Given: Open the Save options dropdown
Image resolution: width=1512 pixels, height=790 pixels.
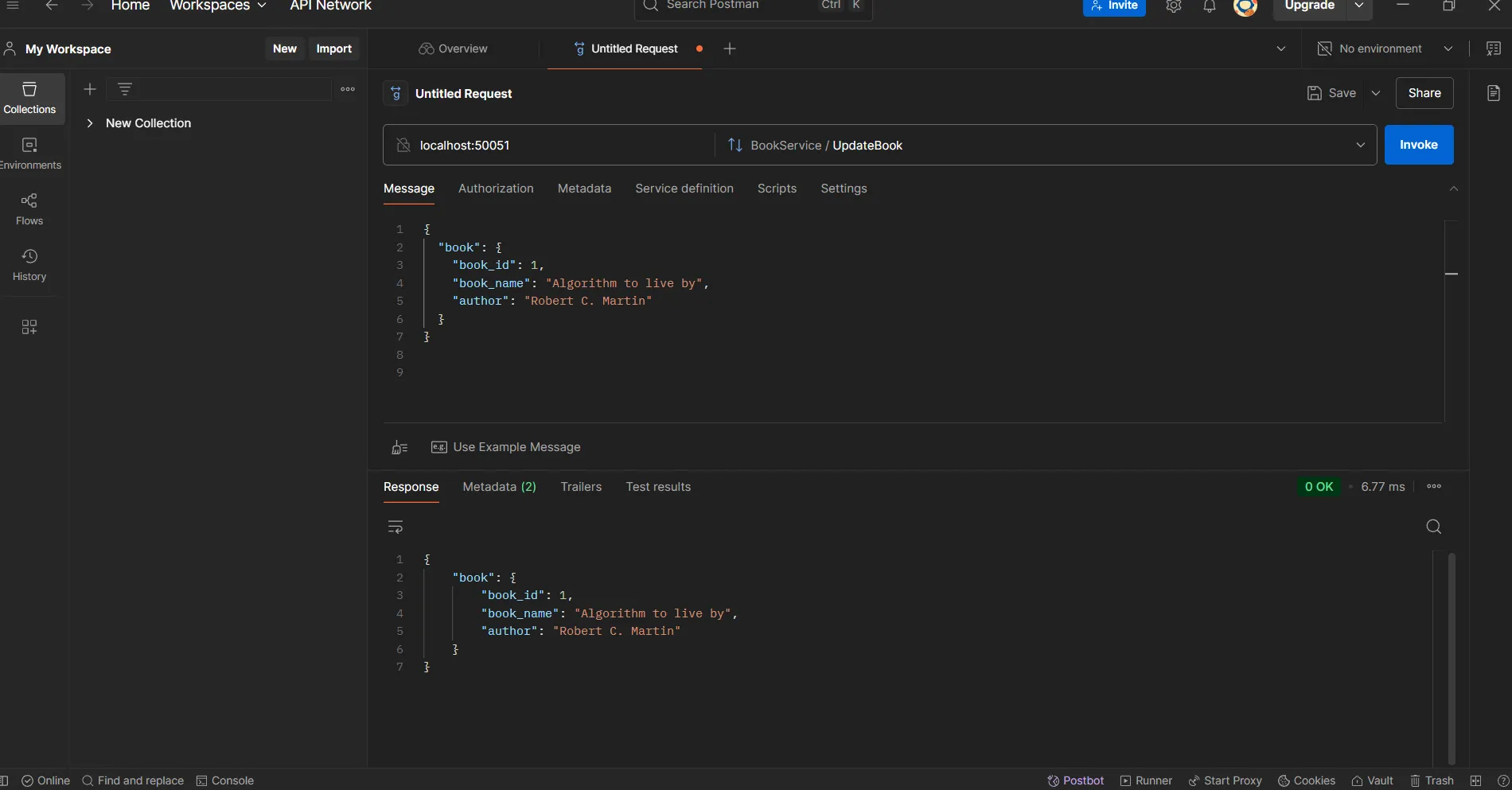Looking at the screenshot, I should [x=1377, y=93].
